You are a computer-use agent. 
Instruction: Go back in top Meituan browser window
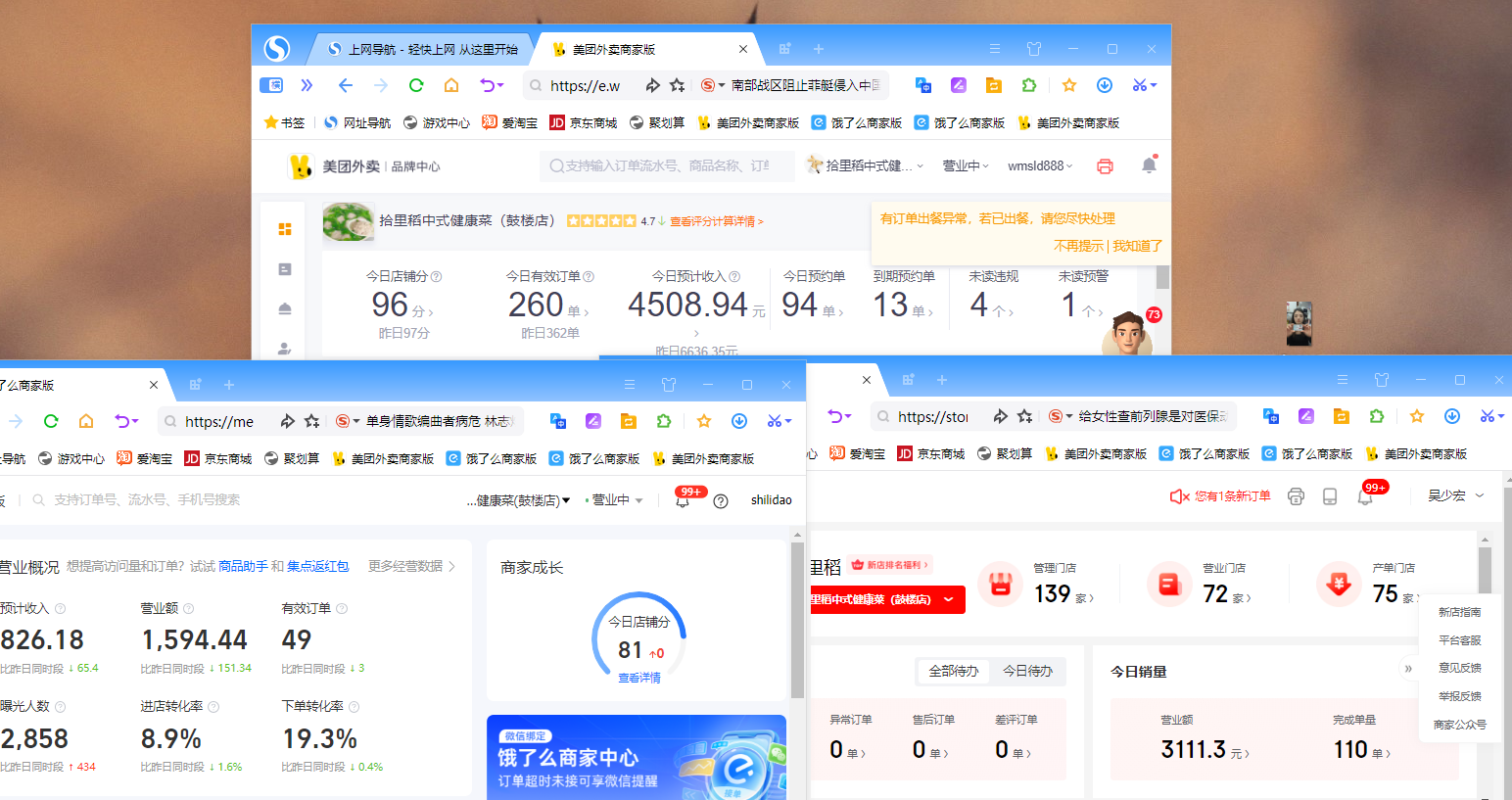coord(345,85)
